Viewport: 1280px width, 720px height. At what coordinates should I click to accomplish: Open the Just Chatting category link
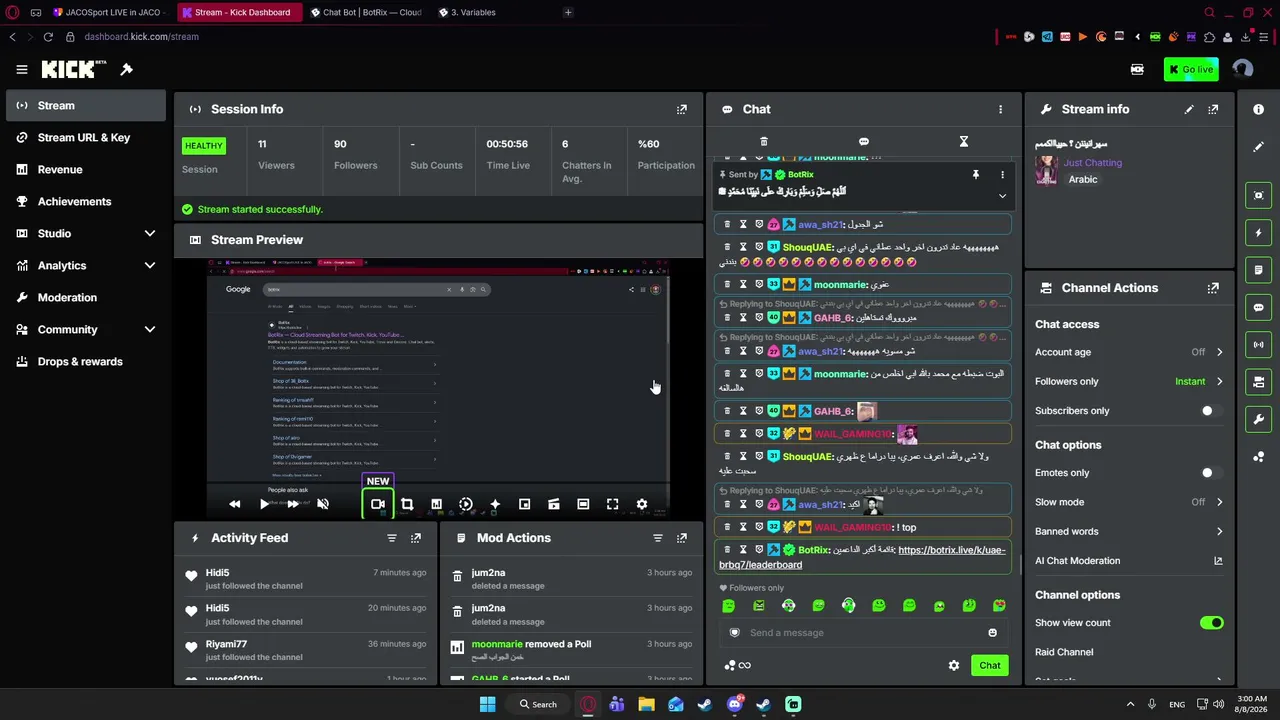[1093, 163]
